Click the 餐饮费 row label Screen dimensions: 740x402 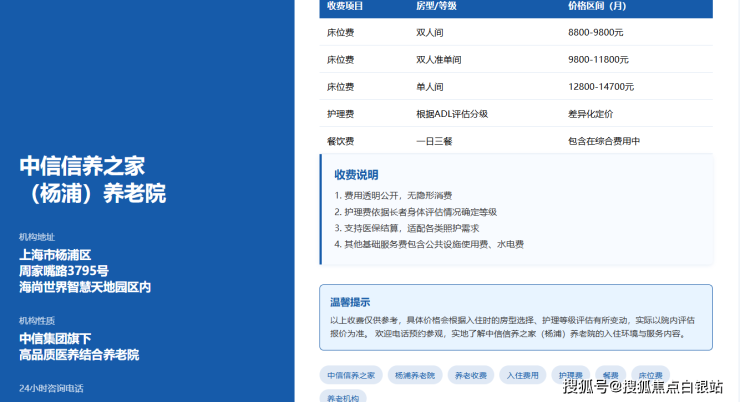click(340, 141)
